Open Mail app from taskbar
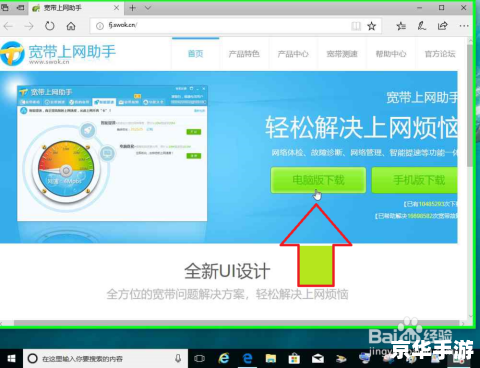Image resolution: width=480 pixels, height=368 pixels. click(x=318, y=359)
